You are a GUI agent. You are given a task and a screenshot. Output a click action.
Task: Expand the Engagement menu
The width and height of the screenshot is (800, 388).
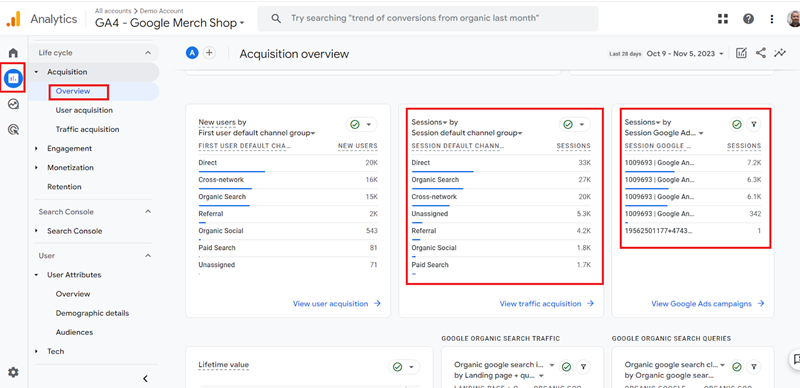[69, 149]
